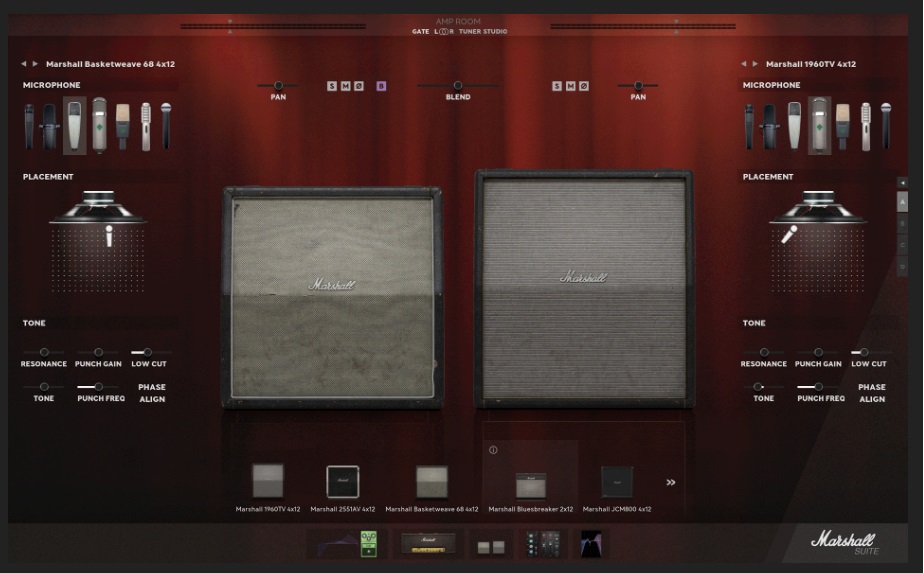Mute the right cabinet with M button

(x=570, y=86)
